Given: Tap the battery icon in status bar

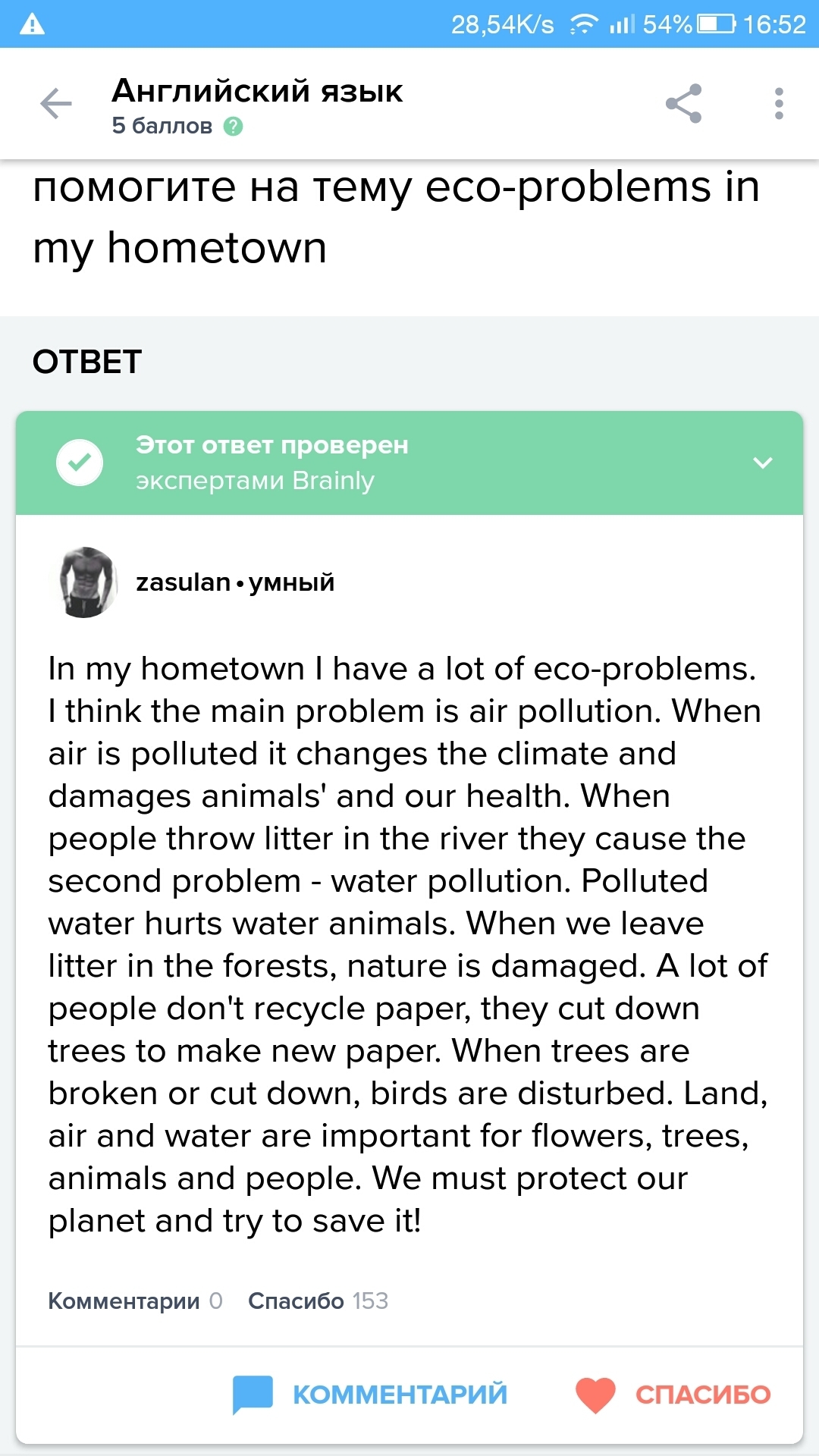Looking at the screenshot, I should (x=716, y=24).
